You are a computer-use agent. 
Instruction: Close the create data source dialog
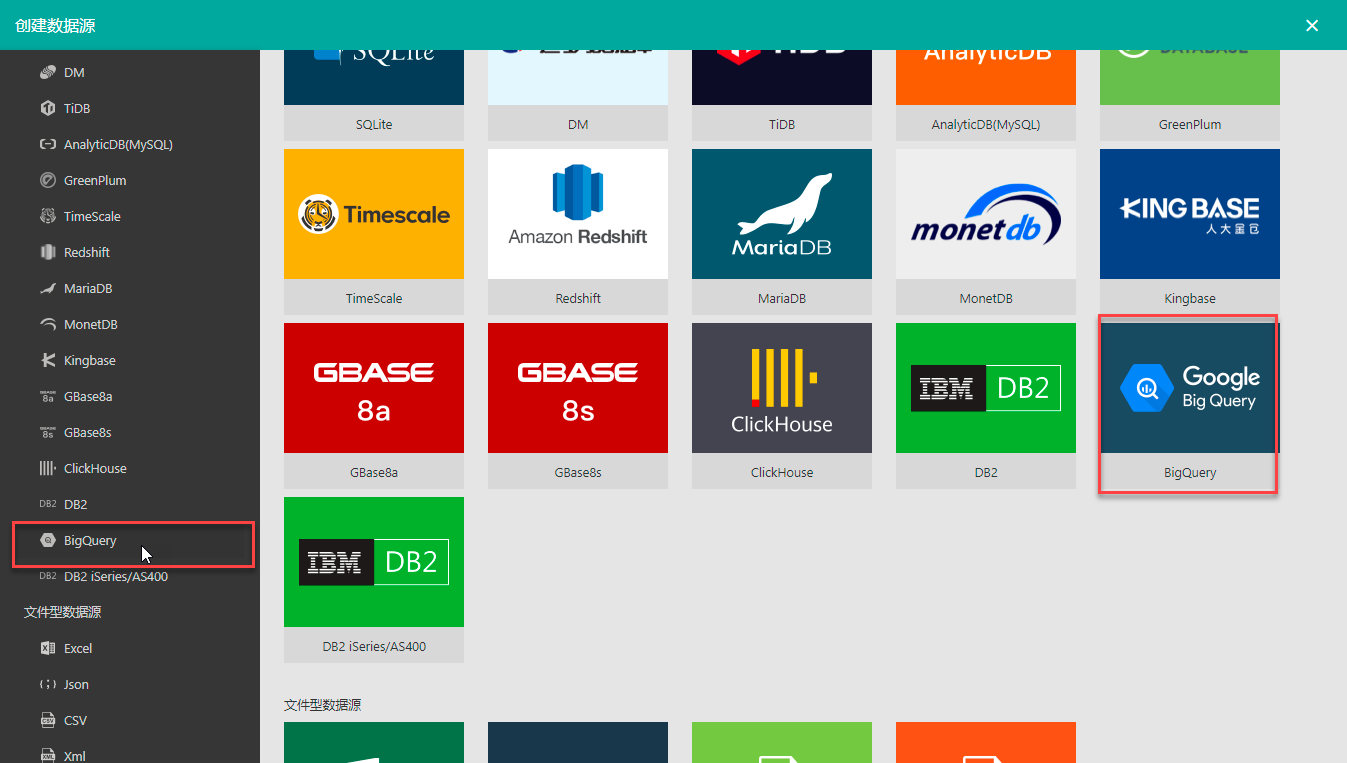1312,25
